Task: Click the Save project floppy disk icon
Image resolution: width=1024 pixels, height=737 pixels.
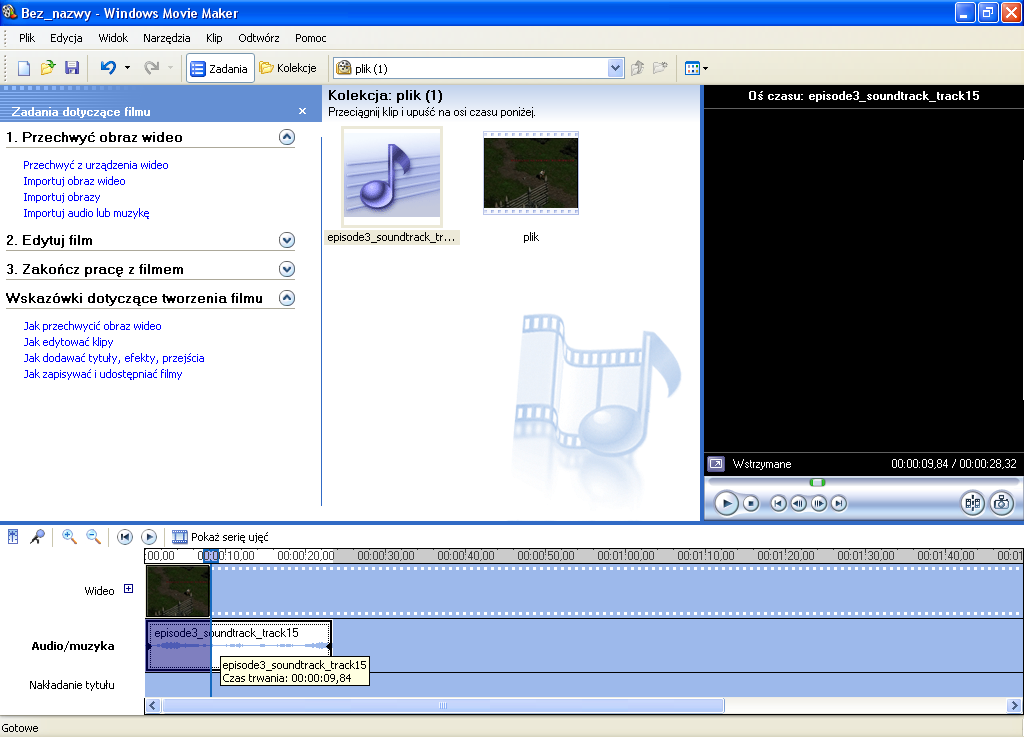Action: coord(72,68)
